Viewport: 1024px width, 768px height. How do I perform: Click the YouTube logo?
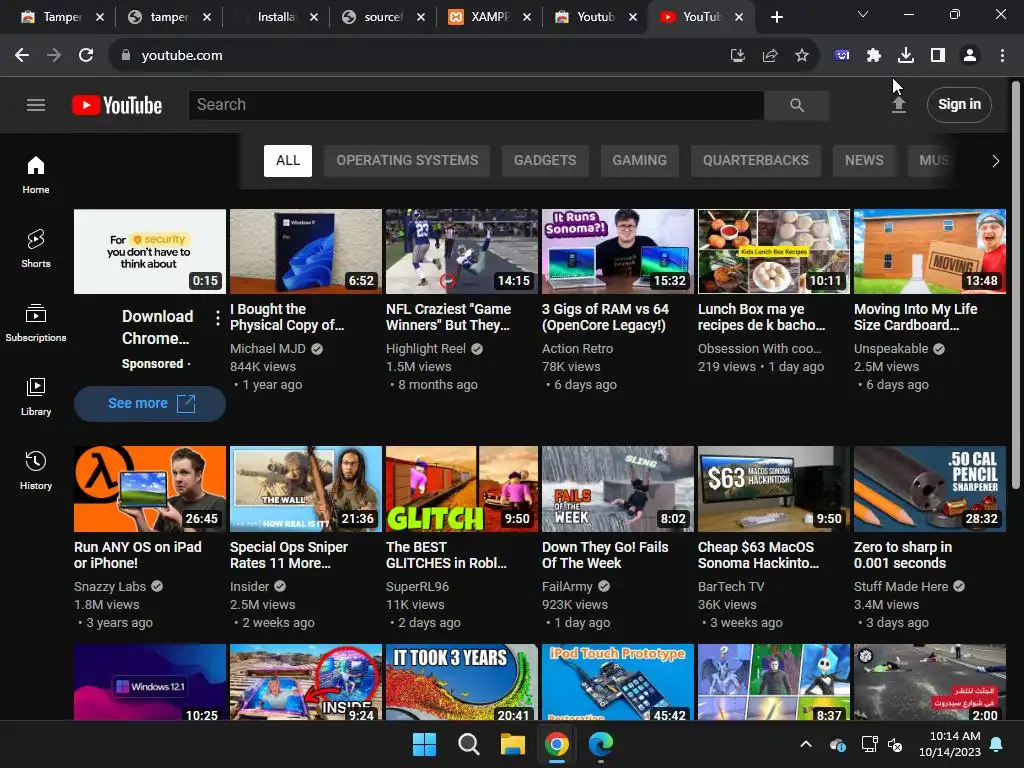[x=117, y=105]
